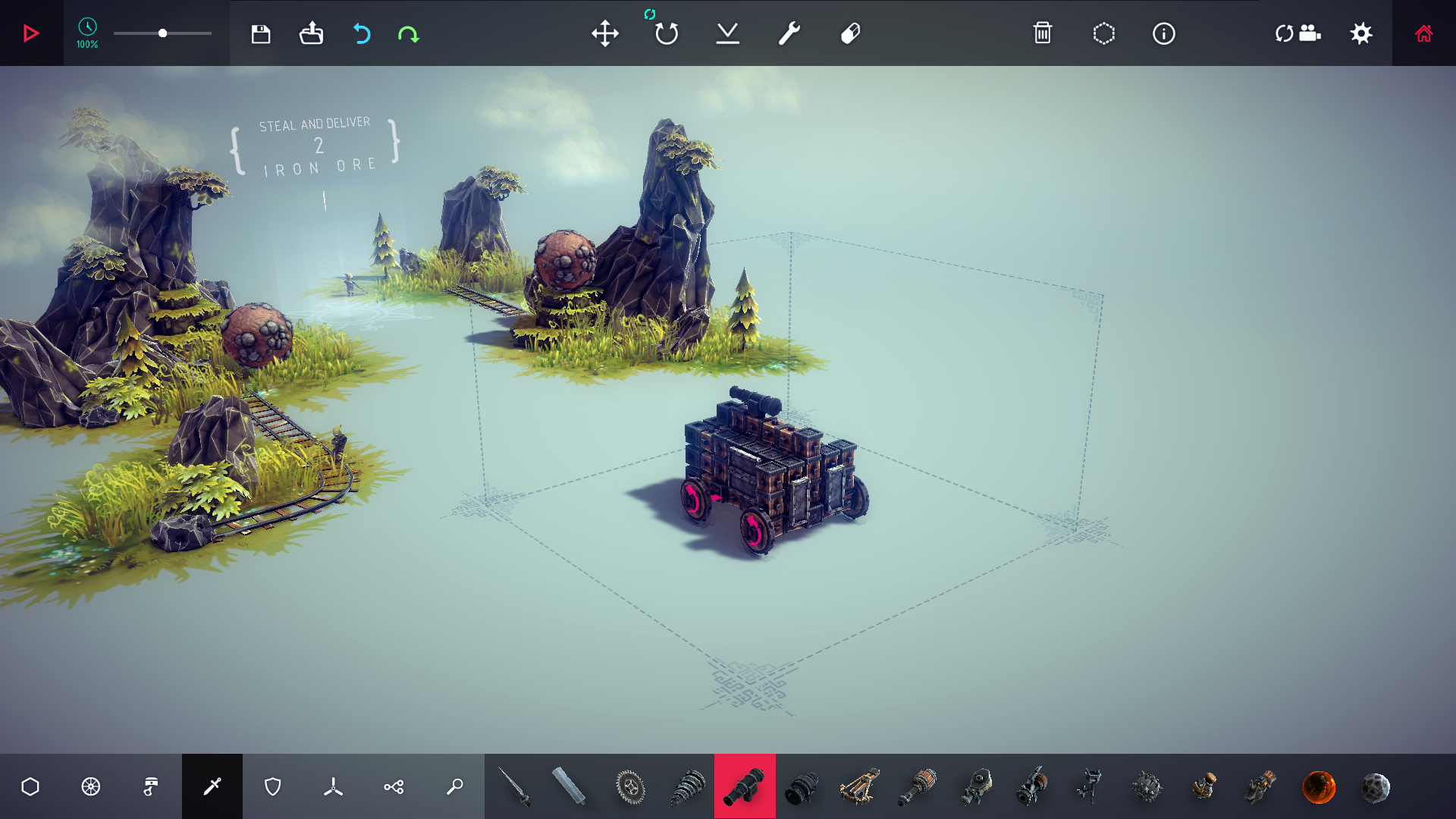The height and width of the screenshot is (819, 1456).
Task: Pick the grenade block
Action: 1203,786
